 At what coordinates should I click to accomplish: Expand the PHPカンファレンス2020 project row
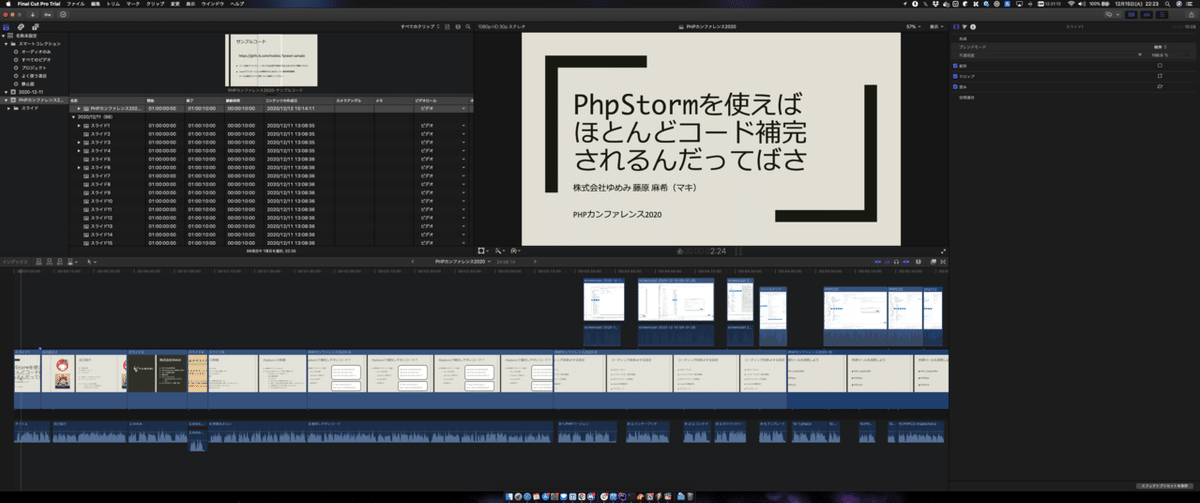(x=79, y=108)
